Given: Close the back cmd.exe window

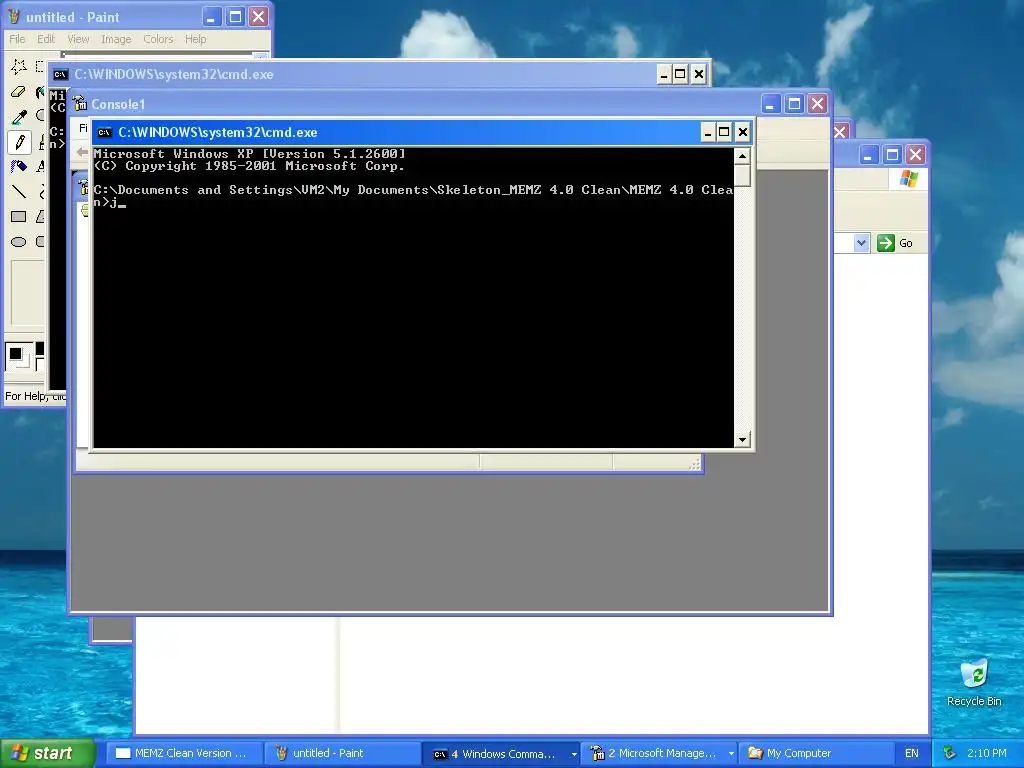Looking at the screenshot, I should point(699,74).
